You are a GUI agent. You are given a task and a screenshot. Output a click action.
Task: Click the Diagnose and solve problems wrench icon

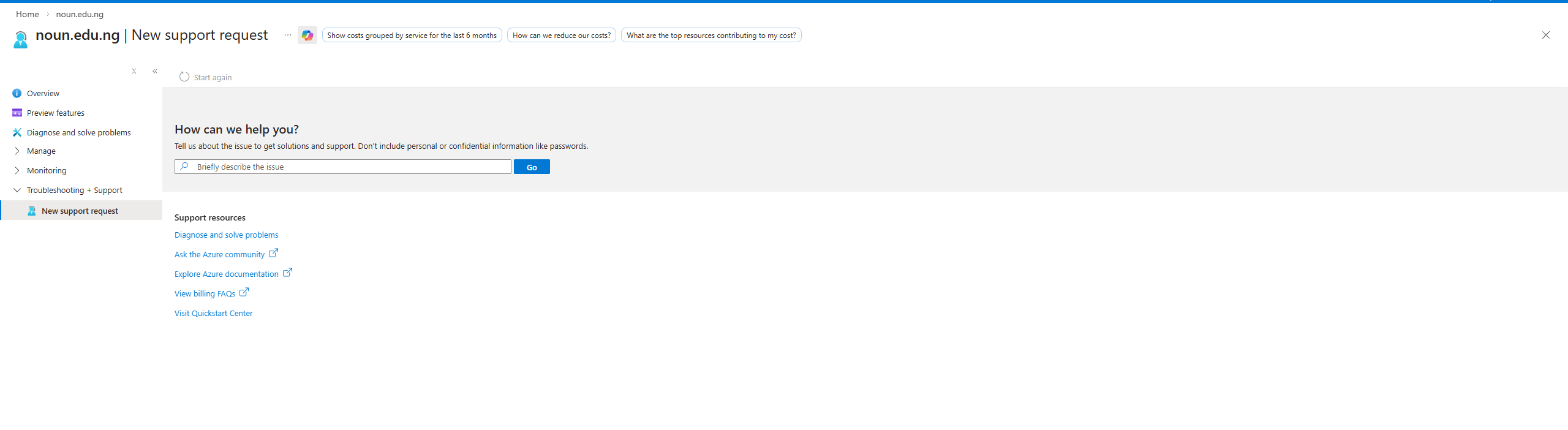coord(17,132)
